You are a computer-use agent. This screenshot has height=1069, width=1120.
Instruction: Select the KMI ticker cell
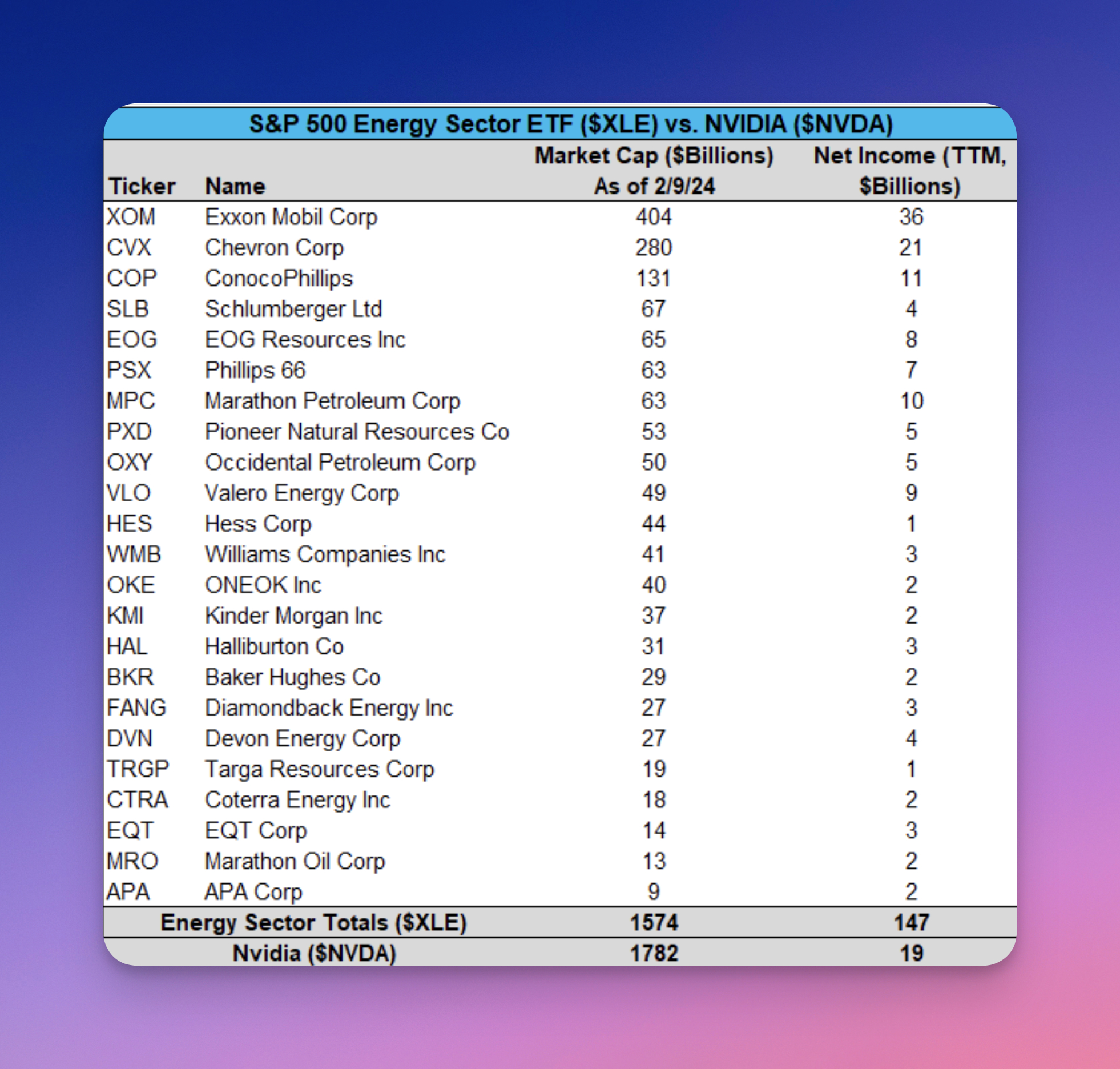pyautogui.click(x=125, y=616)
